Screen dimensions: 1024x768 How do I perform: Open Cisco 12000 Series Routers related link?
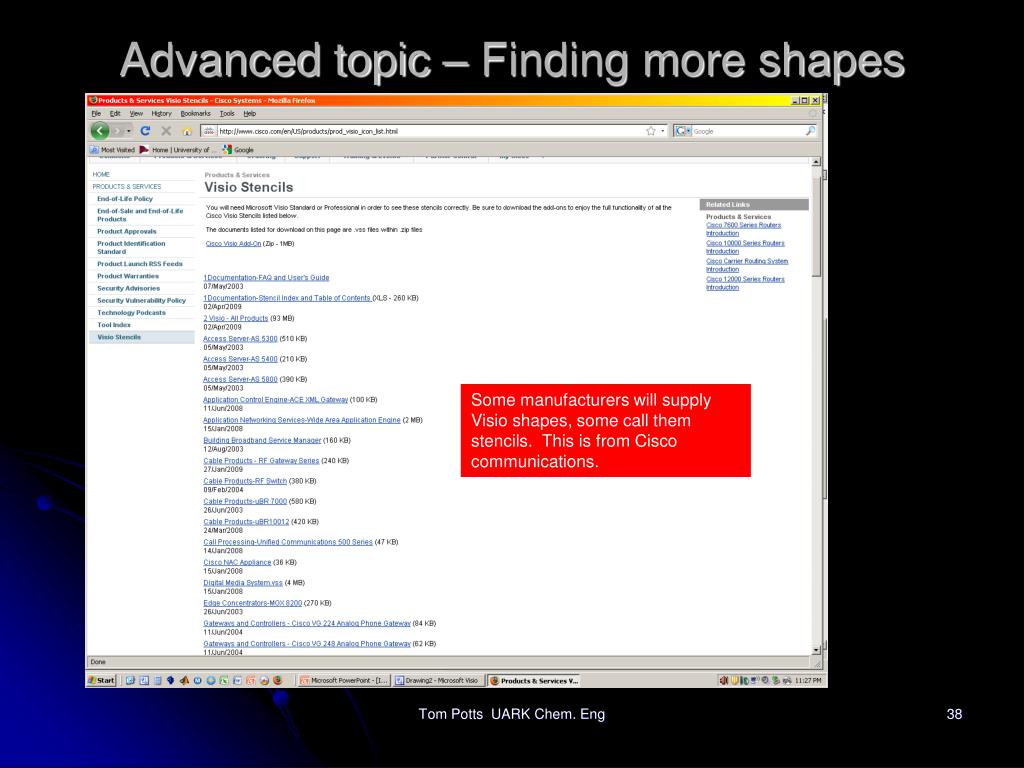745,283
